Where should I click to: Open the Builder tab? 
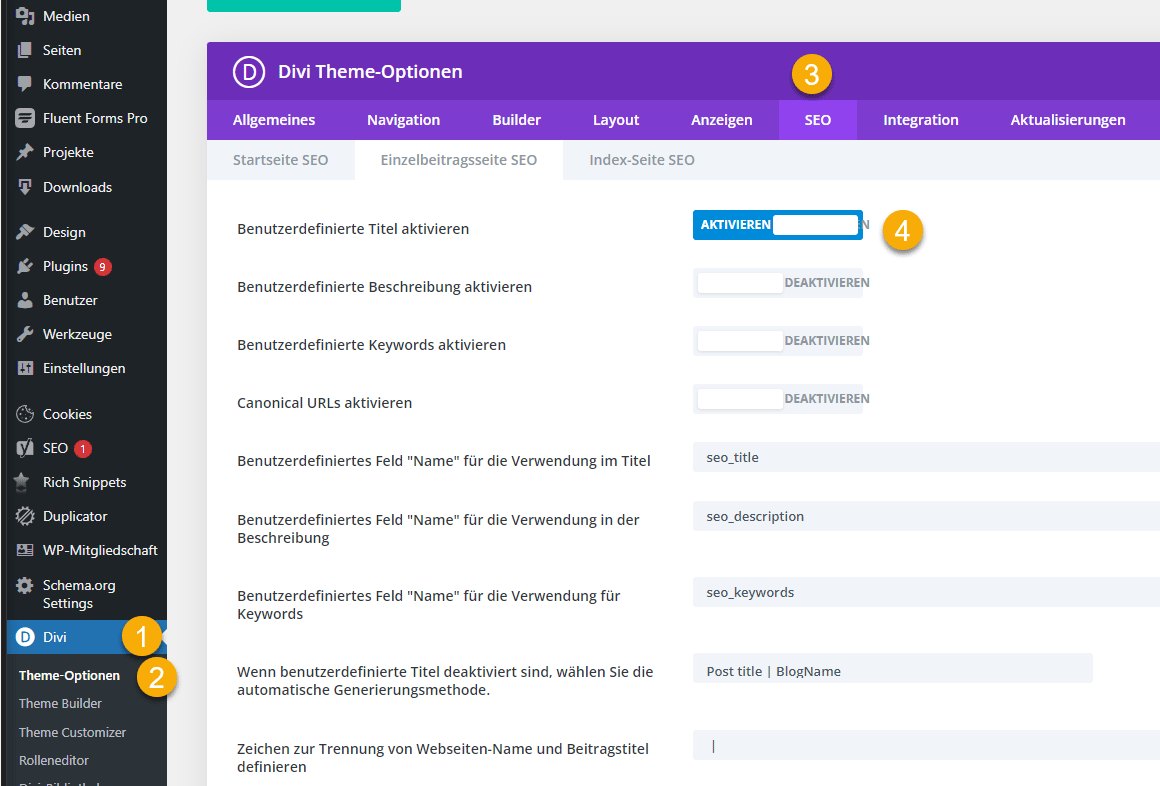coord(516,120)
